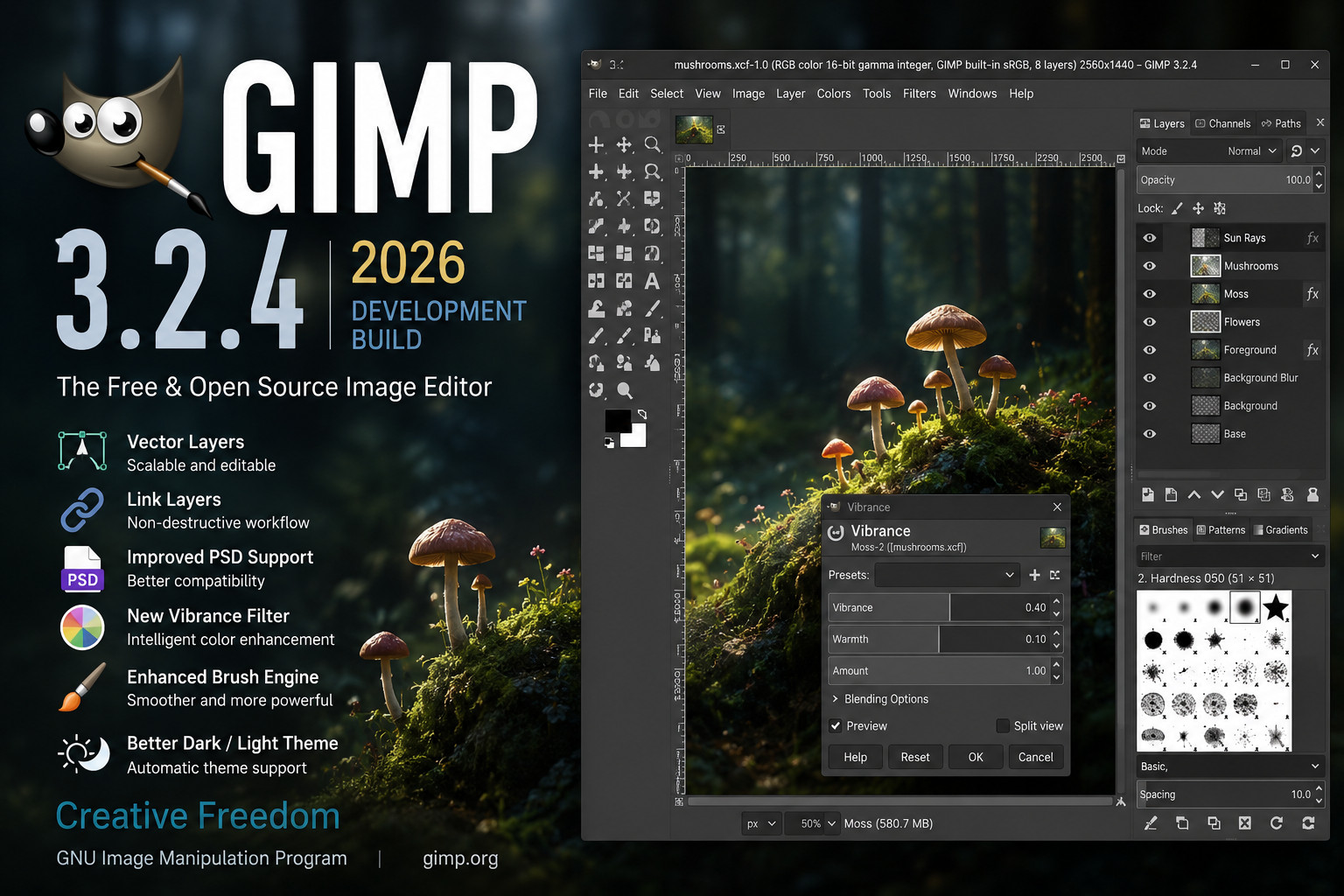1344x896 pixels.
Task: Lower the layer with down chevron
Action: click(x=1217, y=494)
